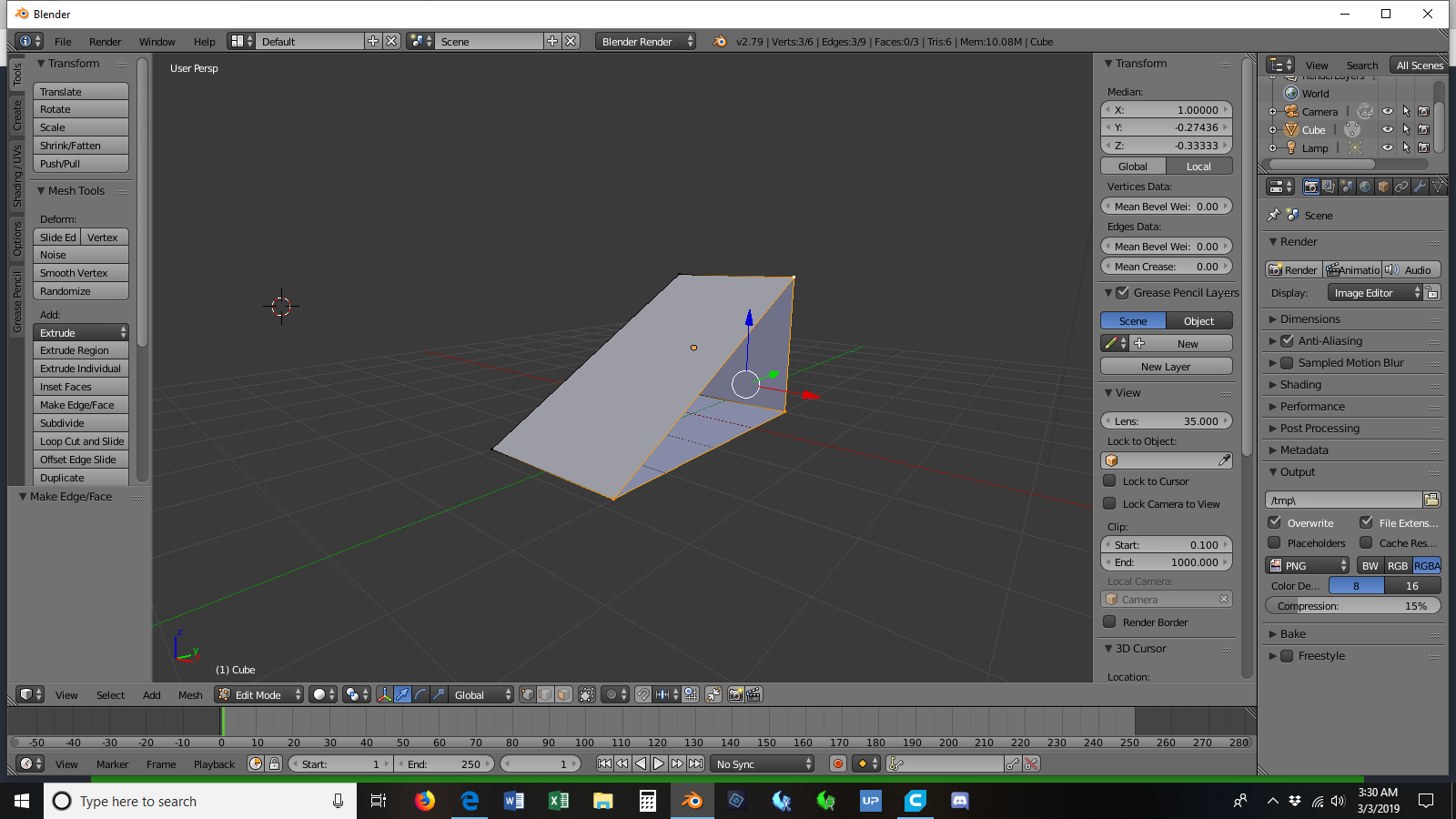This screenshot has height=819, width=1456.
Task: Enable the Render Border checkbox
Action: point(1109,622)
